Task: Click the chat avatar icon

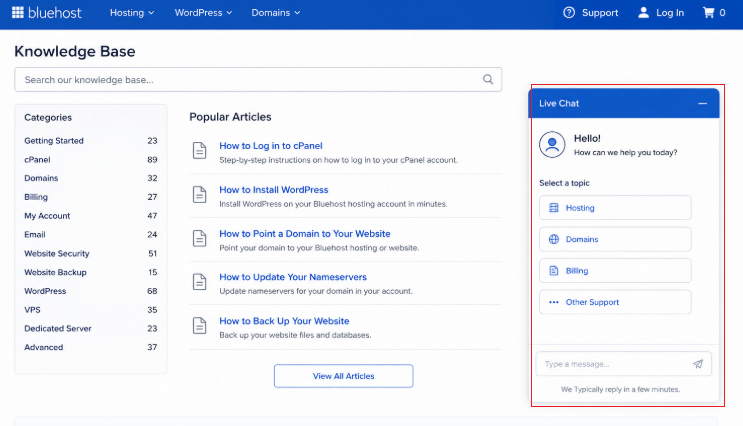Action: pyautogui.click(x=552, y=144)
